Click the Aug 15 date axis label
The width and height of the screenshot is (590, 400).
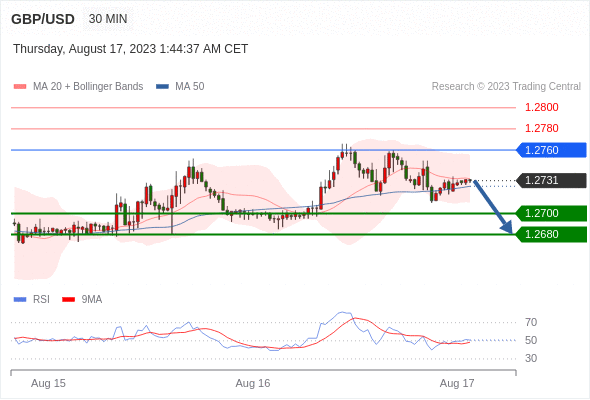coord(48,383)
